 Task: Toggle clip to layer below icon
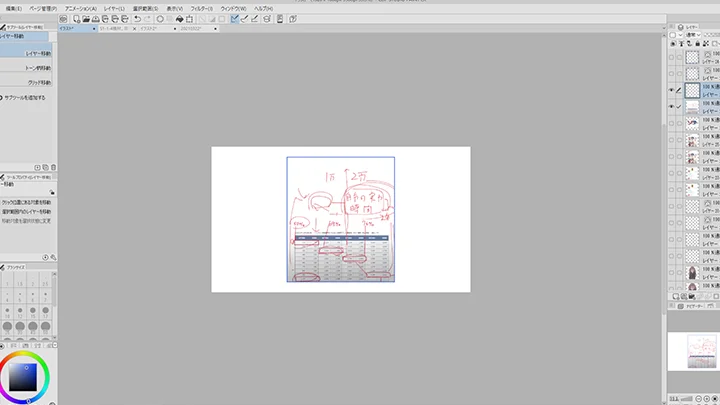point(673,44)
